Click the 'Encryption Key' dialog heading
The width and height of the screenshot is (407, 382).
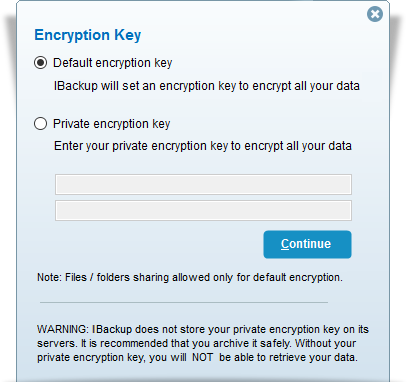pyautogui.click(x=88, y=35)
